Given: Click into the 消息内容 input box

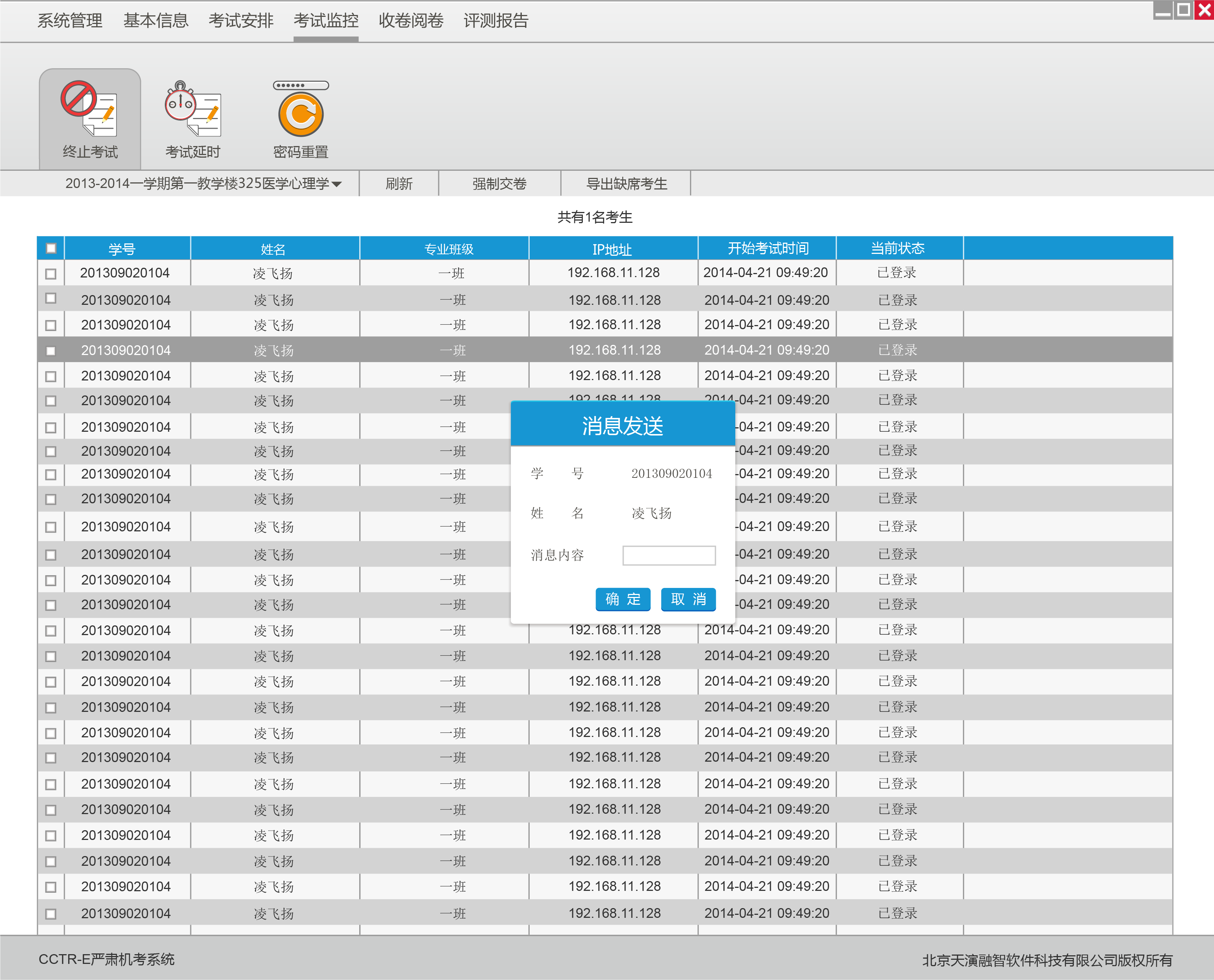Looking at the screenshot, I should click(x=669, y=555).
